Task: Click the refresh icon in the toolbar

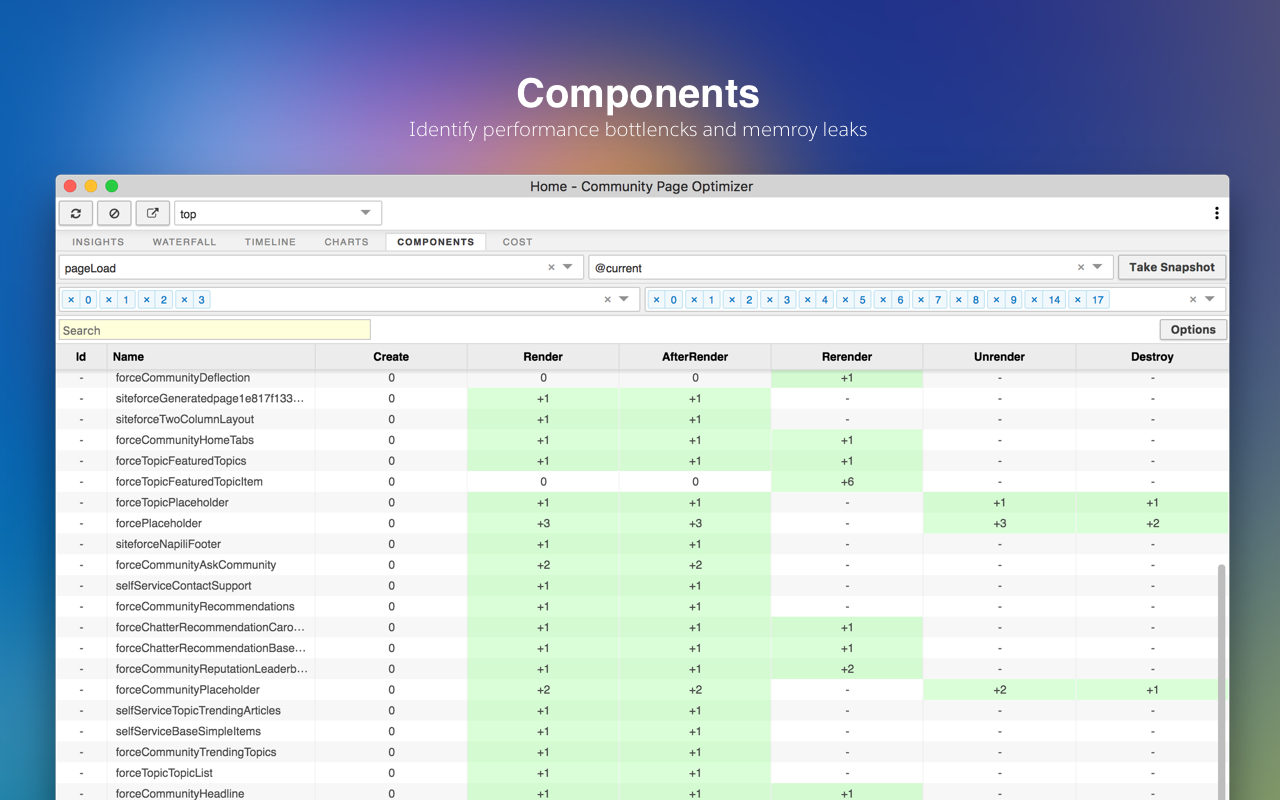Action: tap(75, 213)
